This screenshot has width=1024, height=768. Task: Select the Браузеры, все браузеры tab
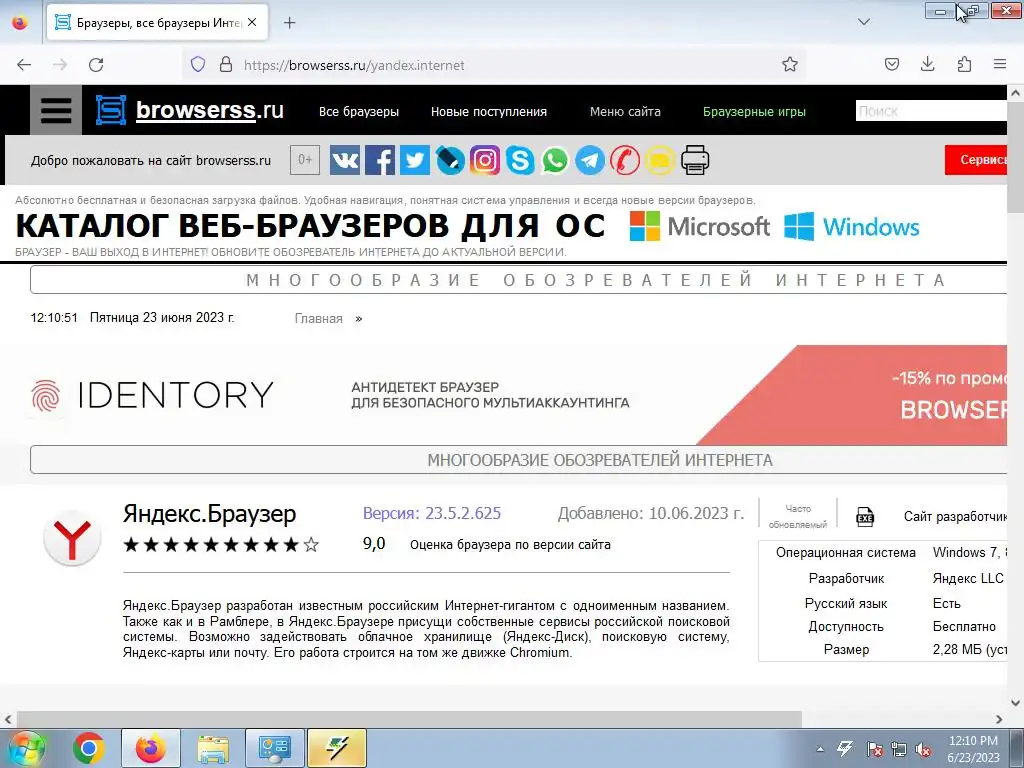157,23
